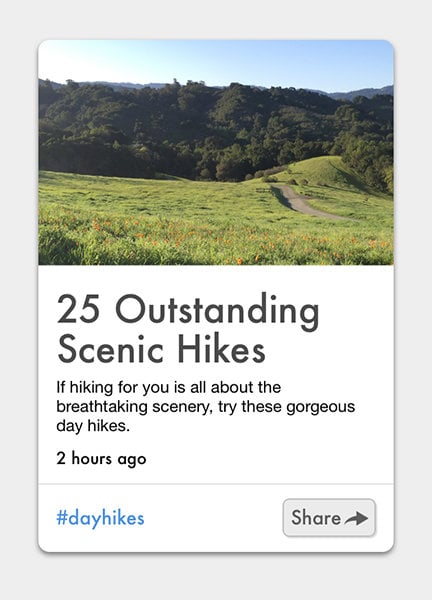Click empty footer space between hashtag and Share
The height and width of the screenshot is (600, 432).
214,518
